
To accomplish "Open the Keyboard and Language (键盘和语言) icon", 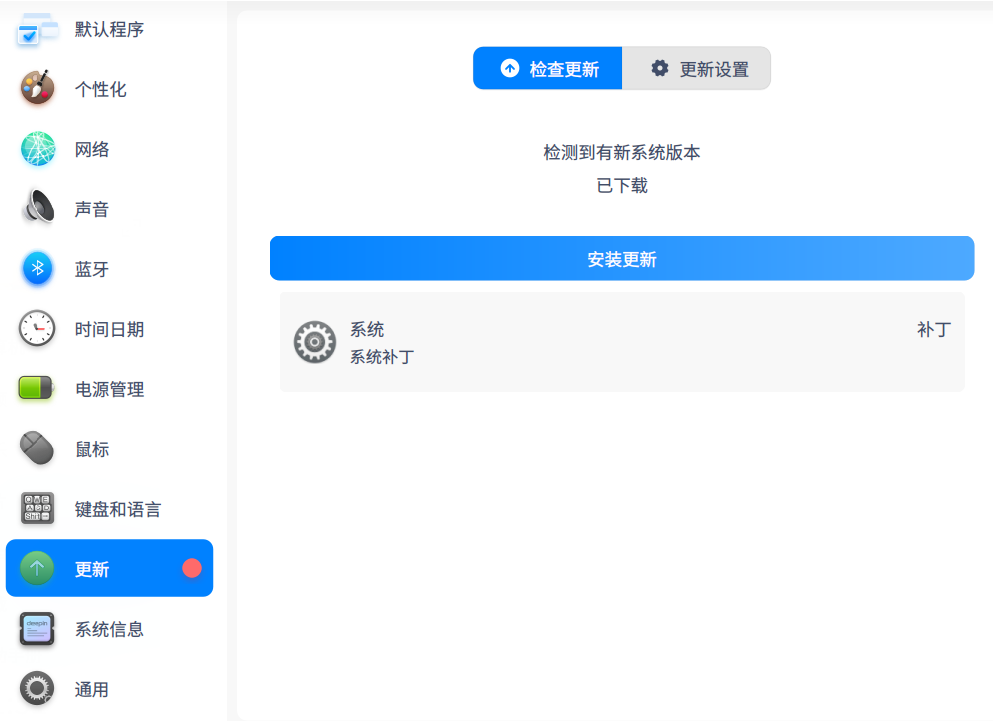I will [x=38, y=509].
